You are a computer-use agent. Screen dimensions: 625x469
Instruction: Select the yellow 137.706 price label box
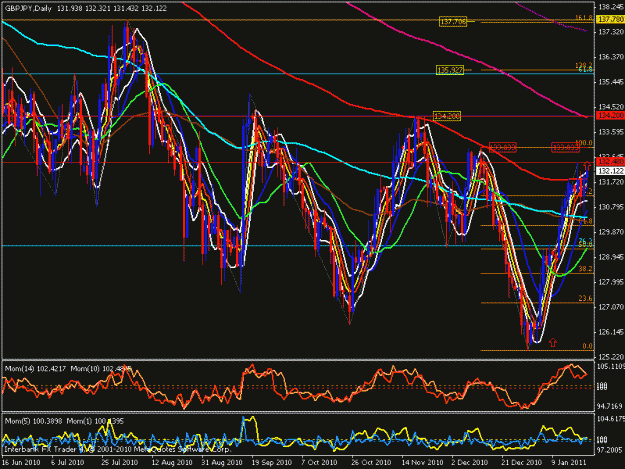click(x=453, y=22)
